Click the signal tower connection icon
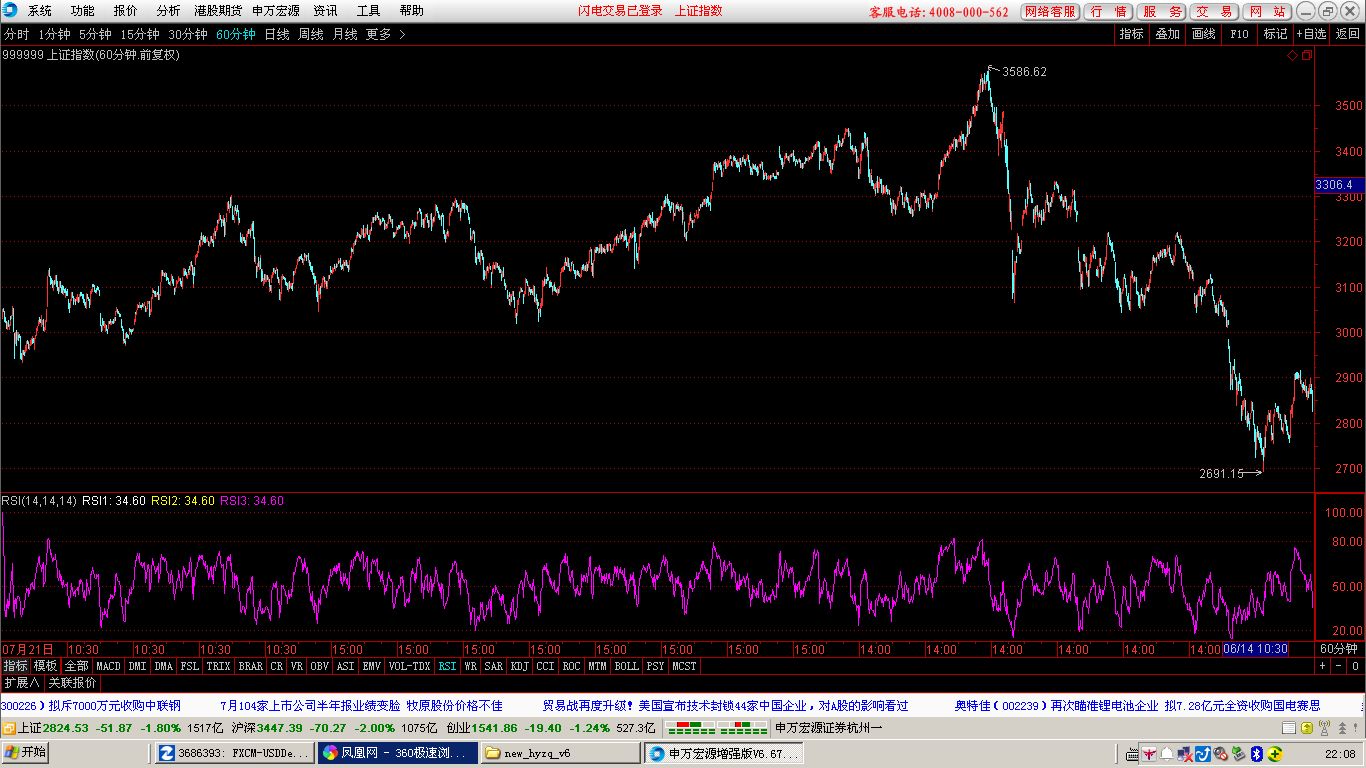 click(x=1324, y=728)
